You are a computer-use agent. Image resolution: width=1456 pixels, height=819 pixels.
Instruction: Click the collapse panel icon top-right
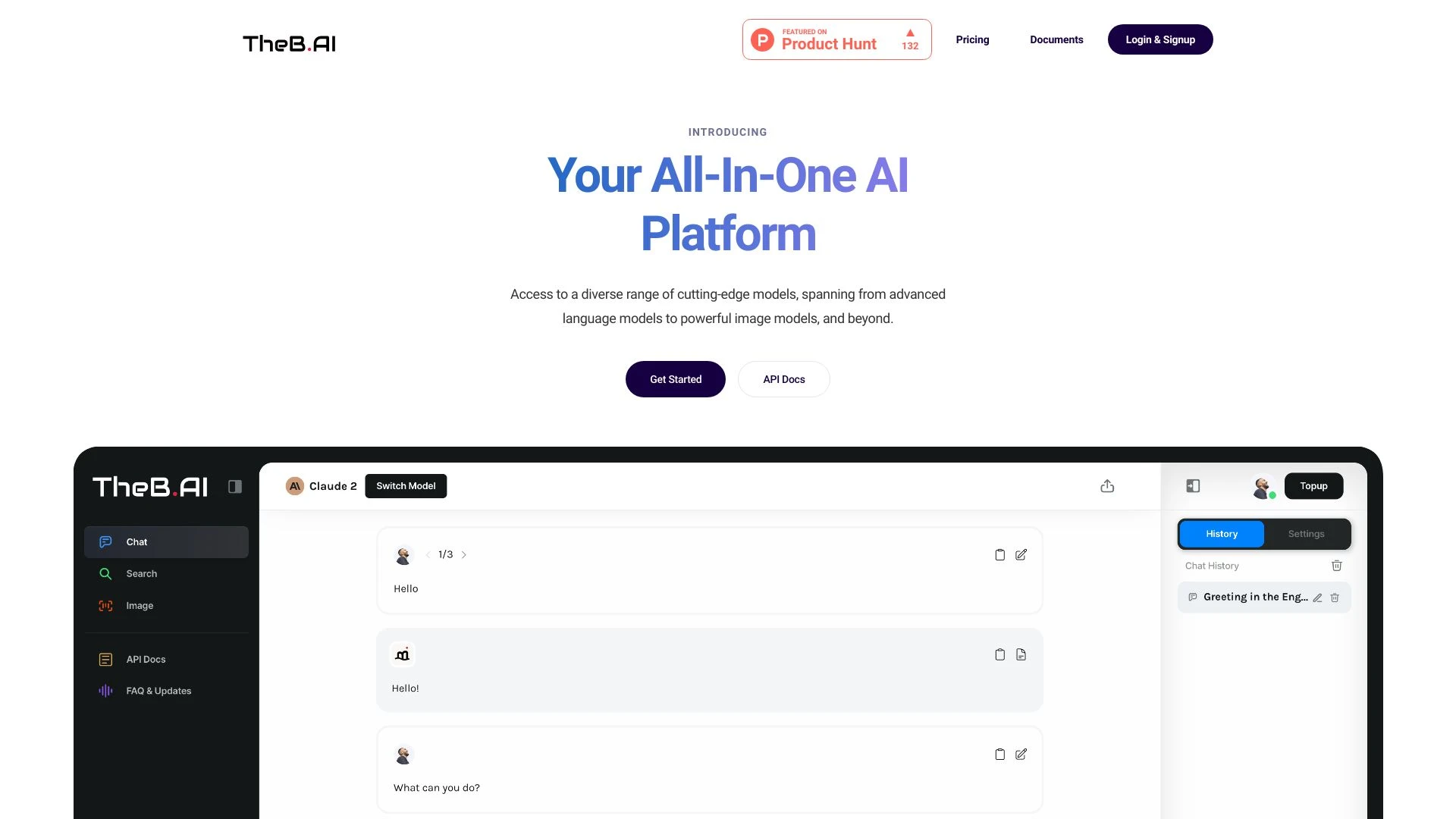click(x=1192, y=486)
